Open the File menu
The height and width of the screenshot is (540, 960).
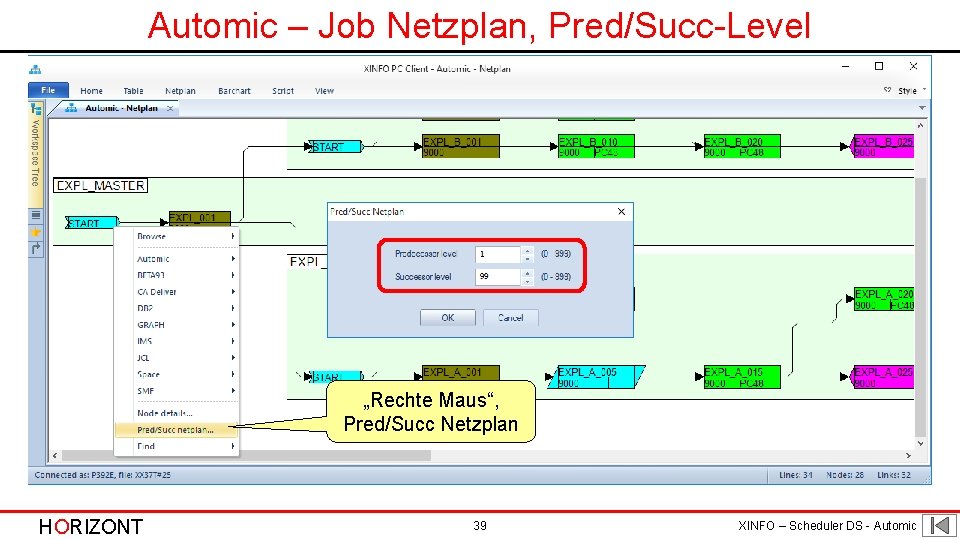[x=48, y=90]
